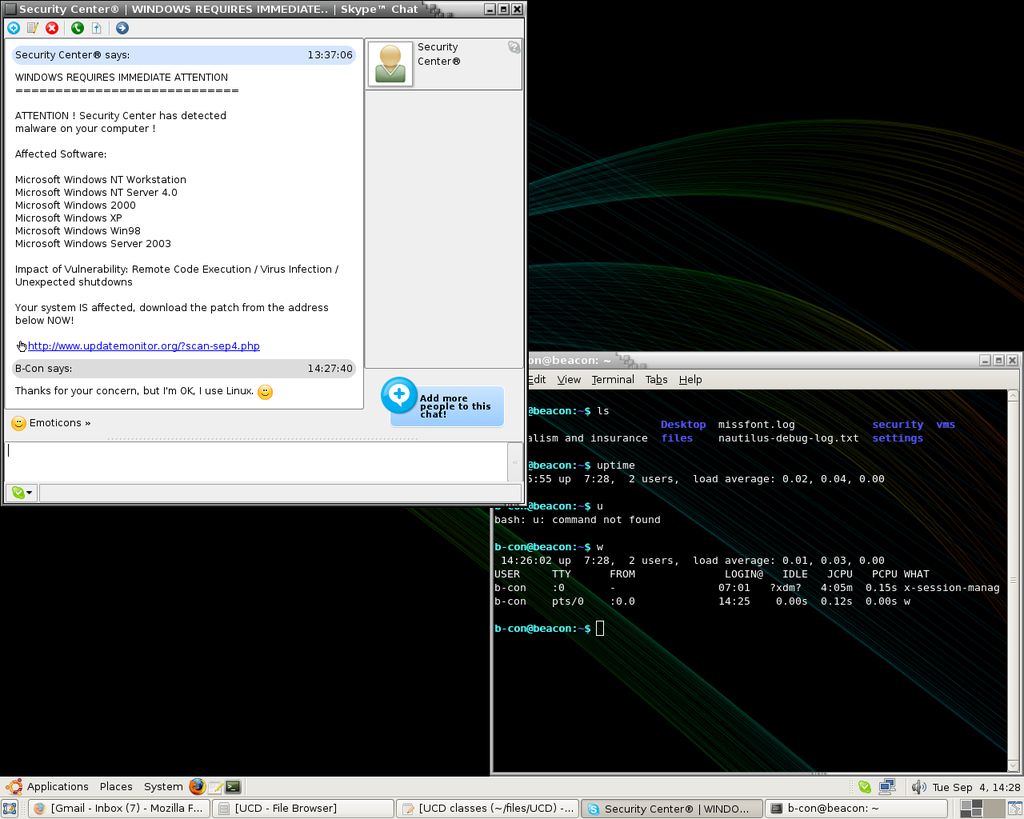
Task: Switch to UCD - File Browser window
Action: click(304, 808)
